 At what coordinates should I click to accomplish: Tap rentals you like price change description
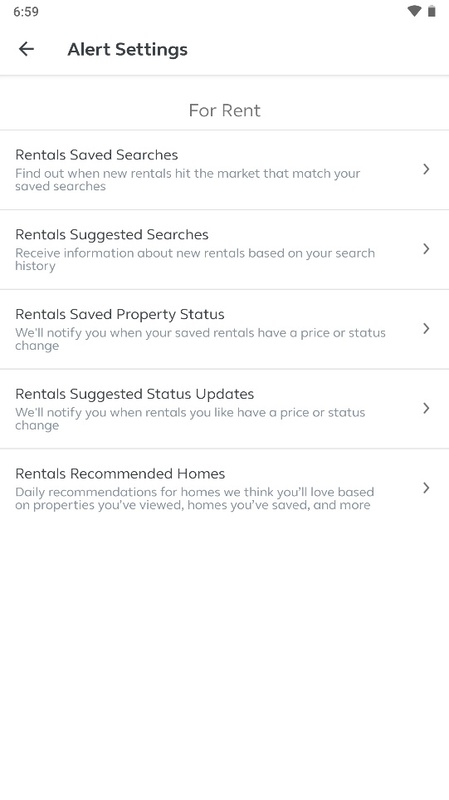(190, 418)
